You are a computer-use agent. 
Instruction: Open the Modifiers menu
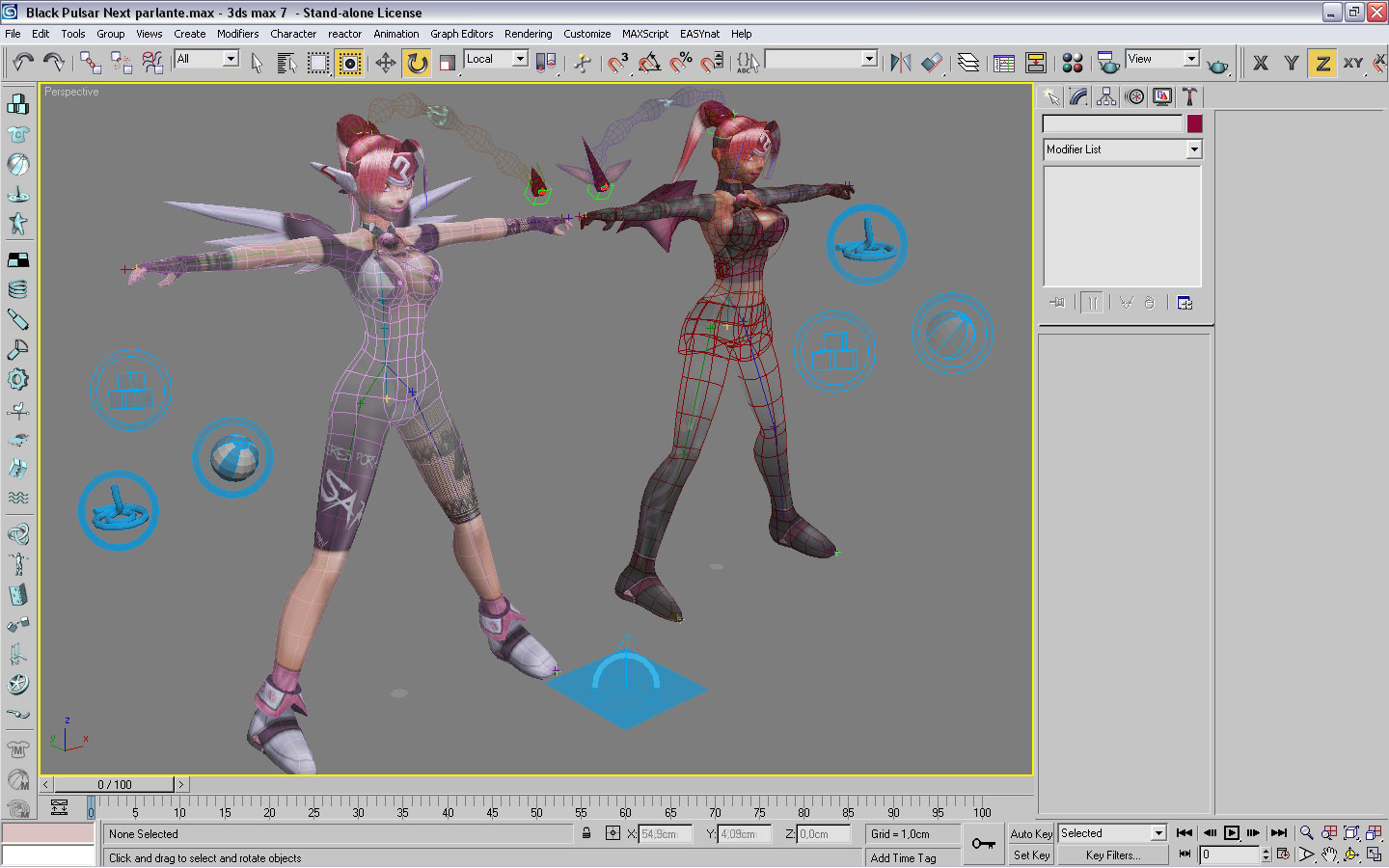(x=237, y=34)
